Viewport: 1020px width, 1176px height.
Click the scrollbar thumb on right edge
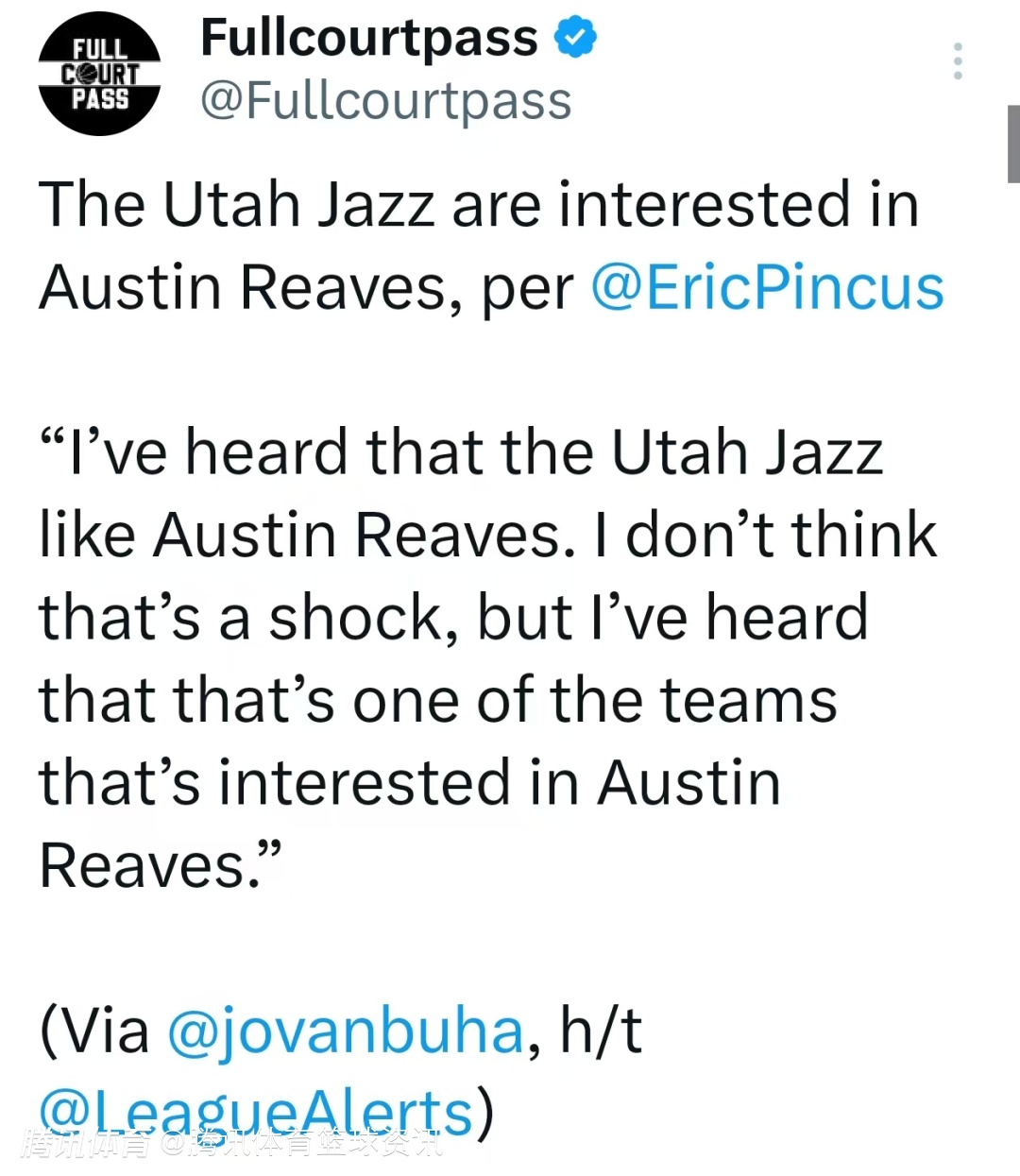coord(1013,144)
